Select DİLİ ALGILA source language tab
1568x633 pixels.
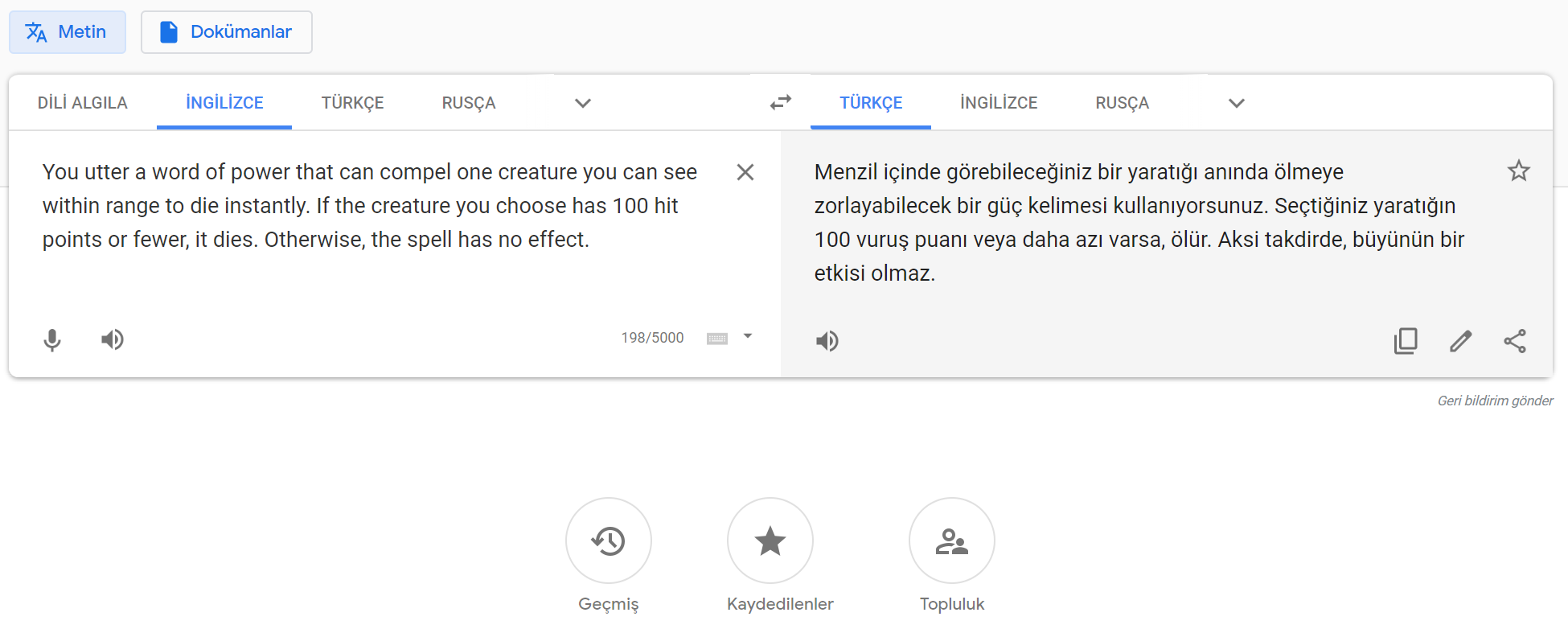pyautogui.click(x=83, y=103)
